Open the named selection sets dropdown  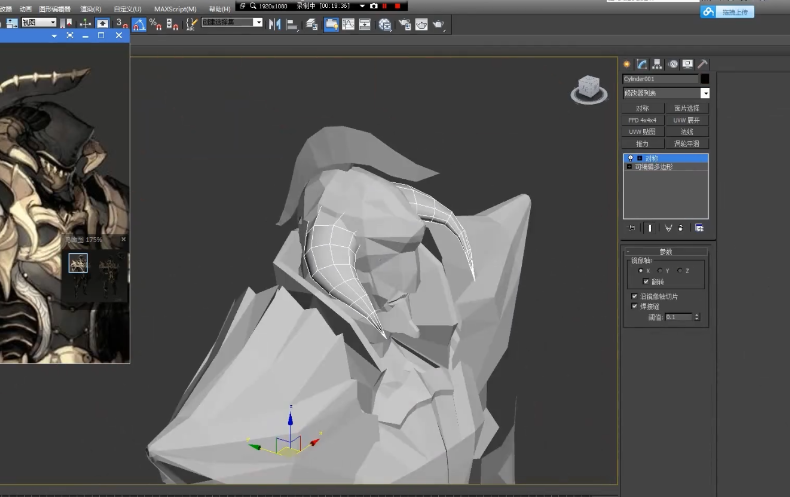[258, 22]
